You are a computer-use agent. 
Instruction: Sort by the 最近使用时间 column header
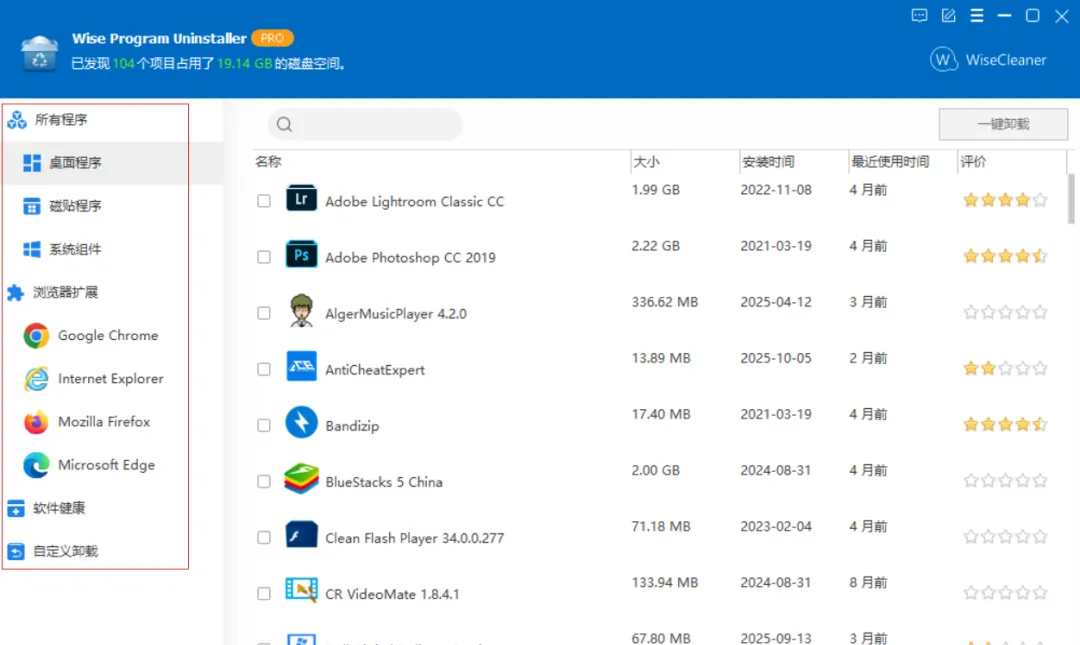[890, 162]
